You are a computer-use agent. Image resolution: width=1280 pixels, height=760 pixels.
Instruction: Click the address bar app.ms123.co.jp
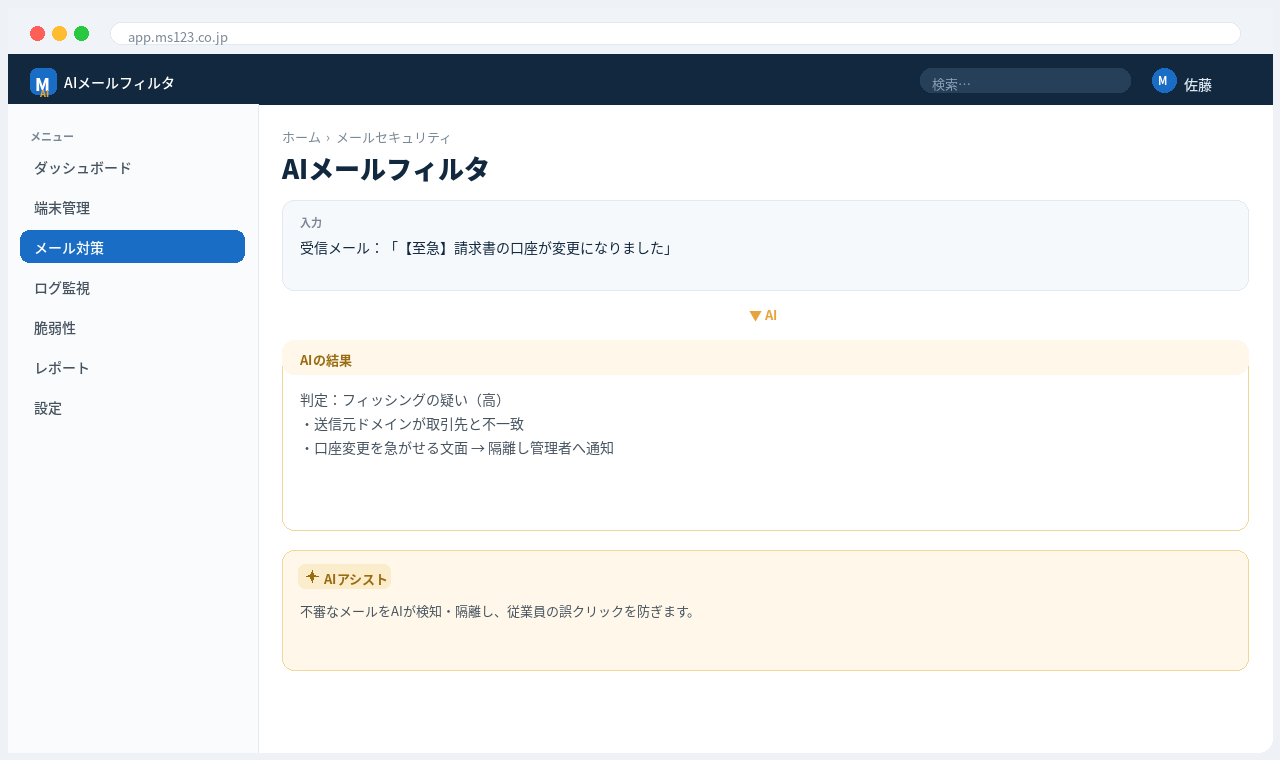(675, 34)
